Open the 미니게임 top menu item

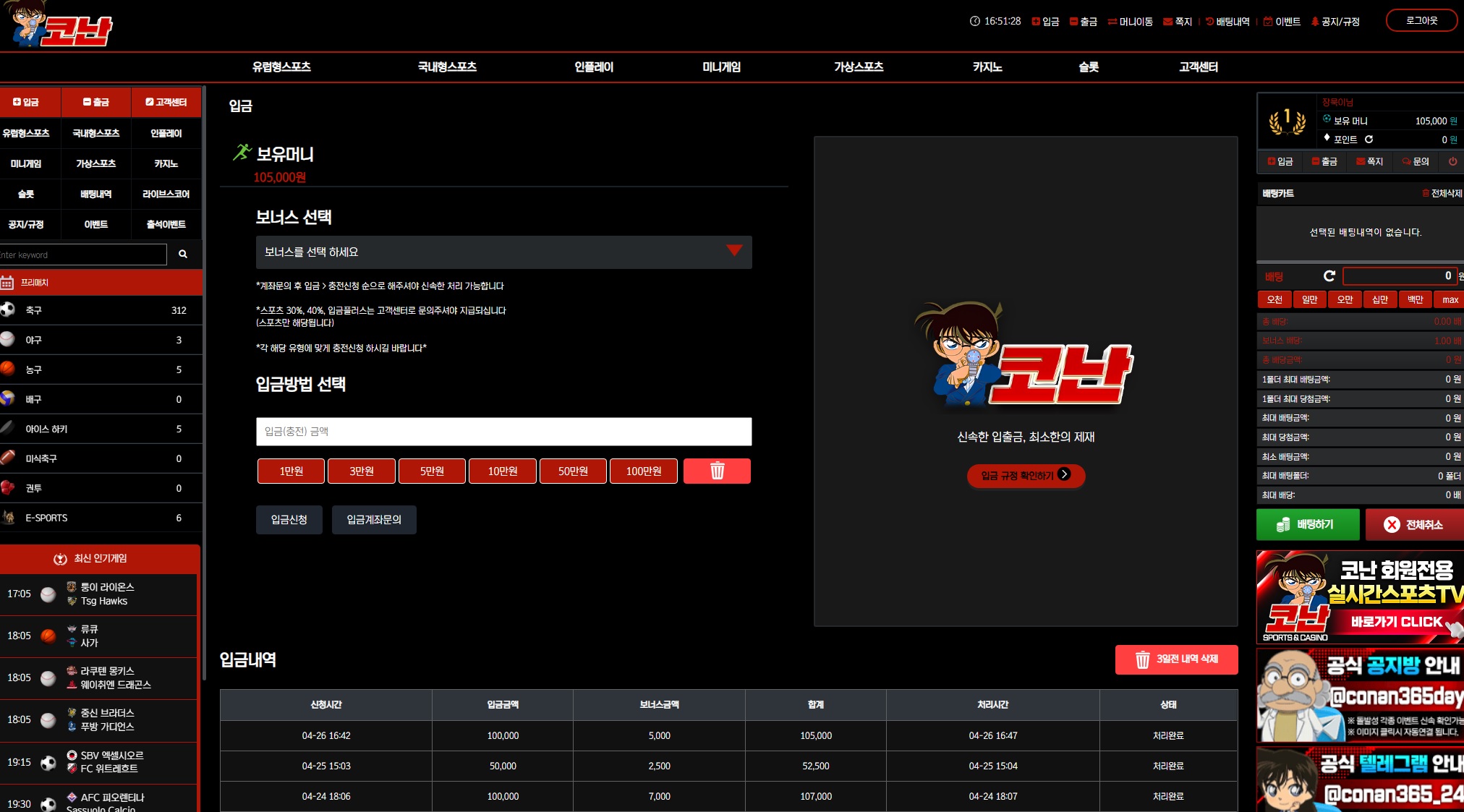[x=721, y=67]
